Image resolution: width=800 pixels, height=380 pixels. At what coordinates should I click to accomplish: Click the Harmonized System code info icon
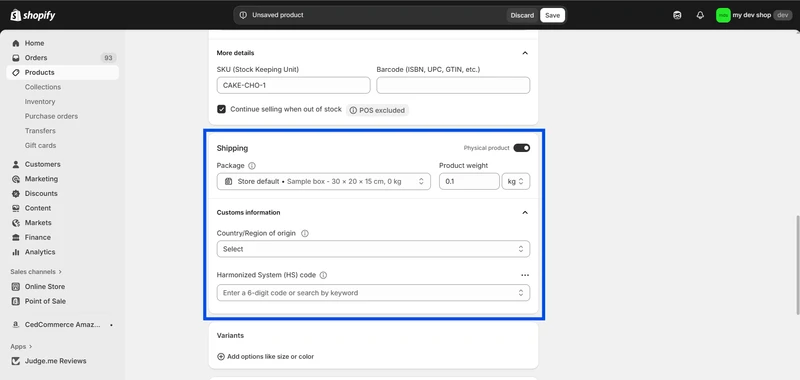coord(323,275)
